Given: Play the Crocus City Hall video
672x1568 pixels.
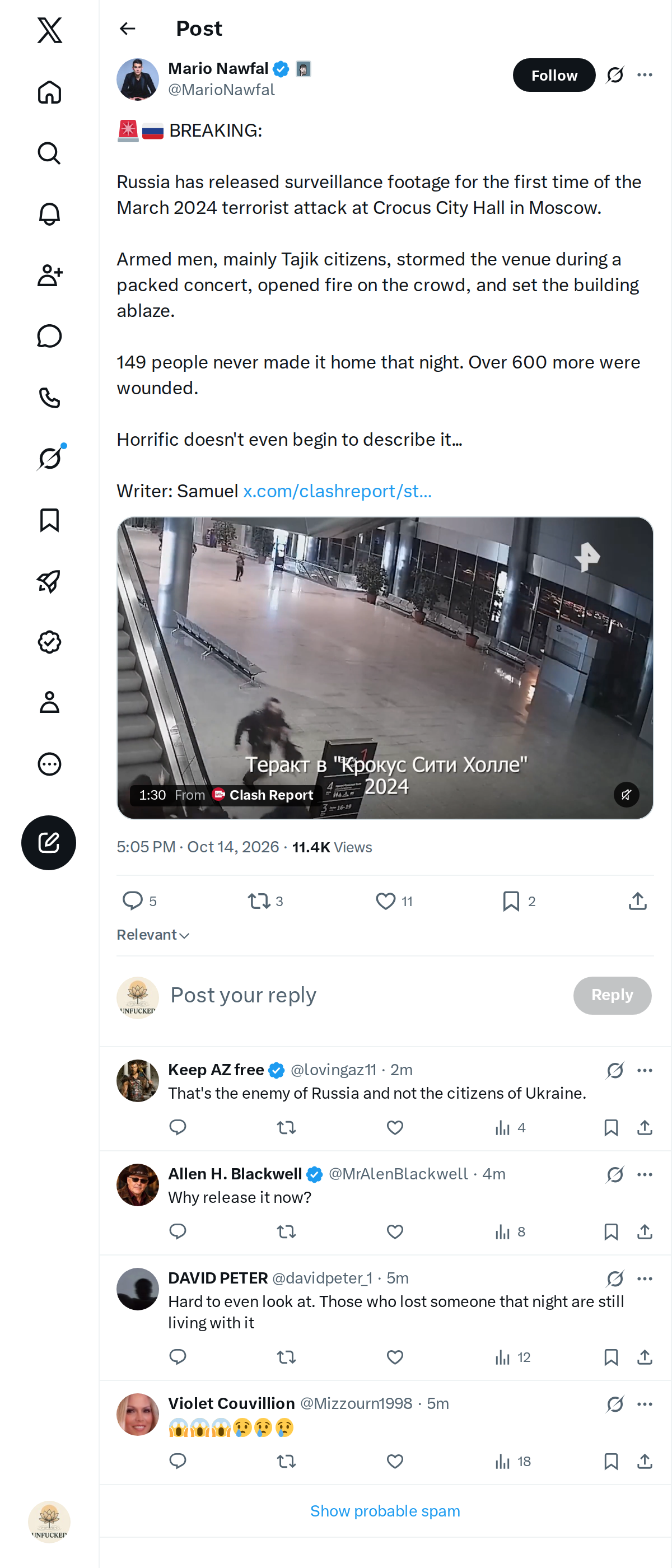Looking at the screenshot, I should click(x=385, y=668).
